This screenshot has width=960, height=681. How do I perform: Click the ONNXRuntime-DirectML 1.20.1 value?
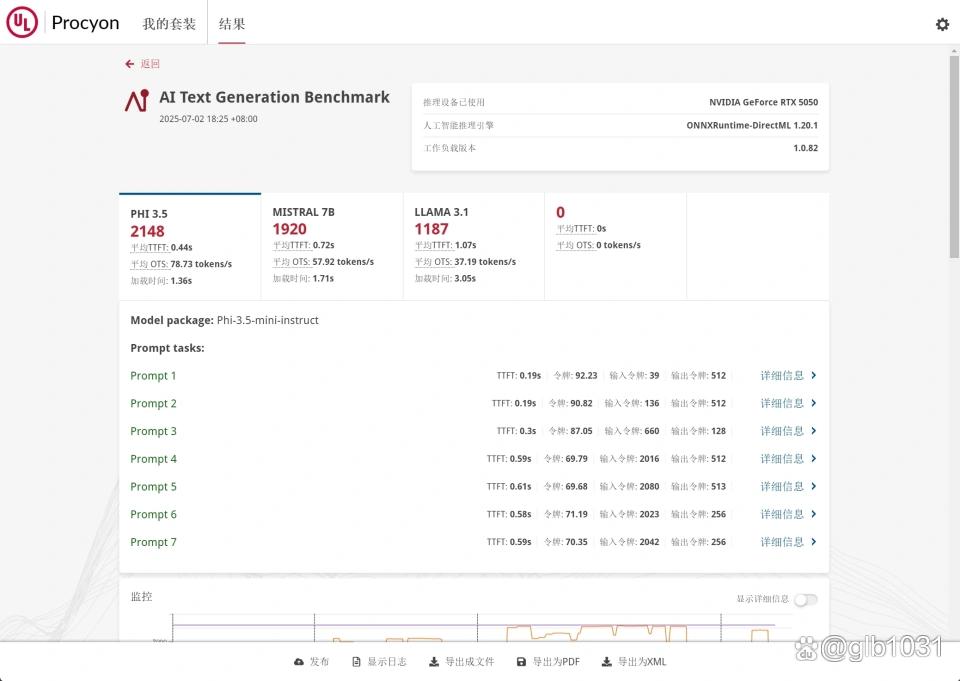click(x=752, y=125)
